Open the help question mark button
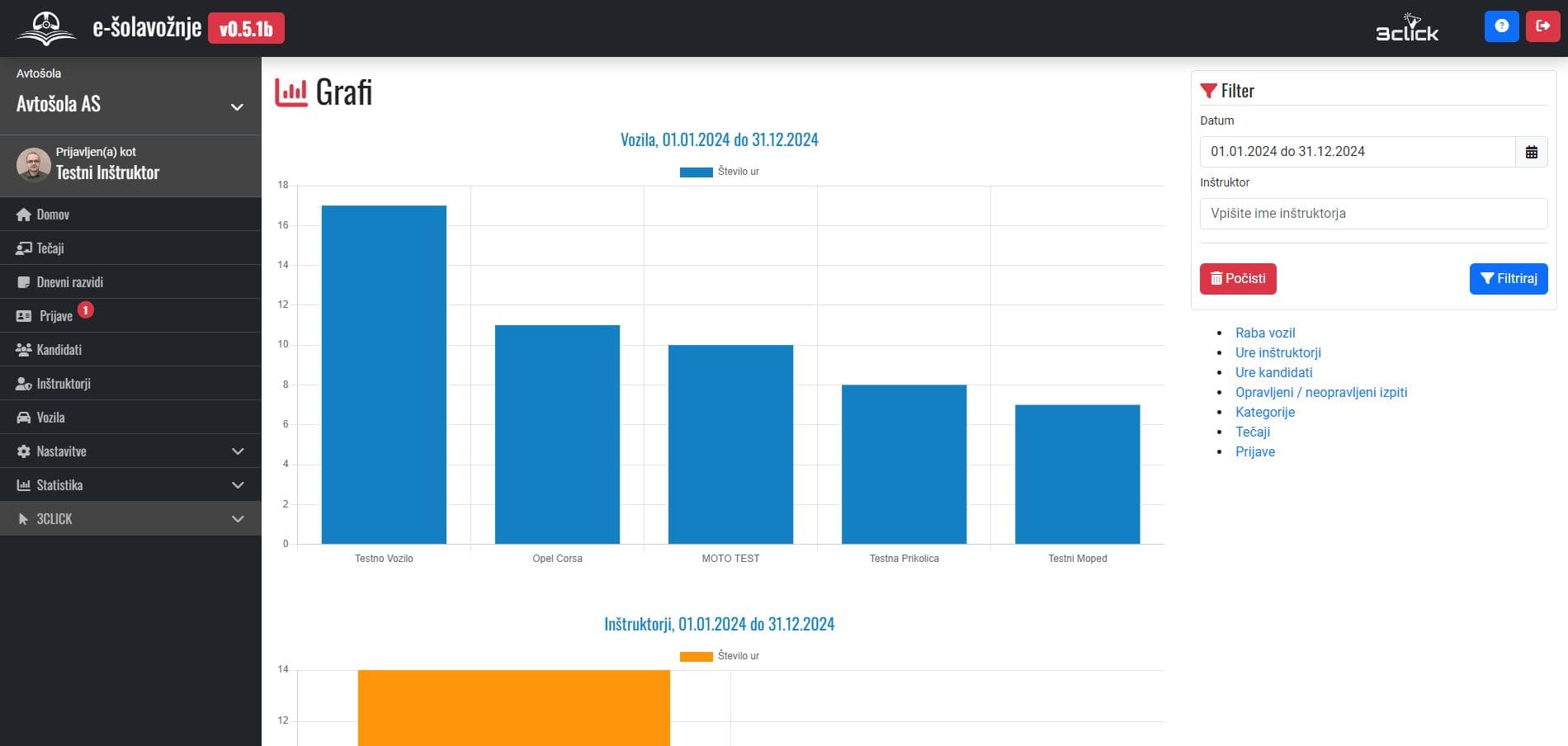 click(1501, 26)
